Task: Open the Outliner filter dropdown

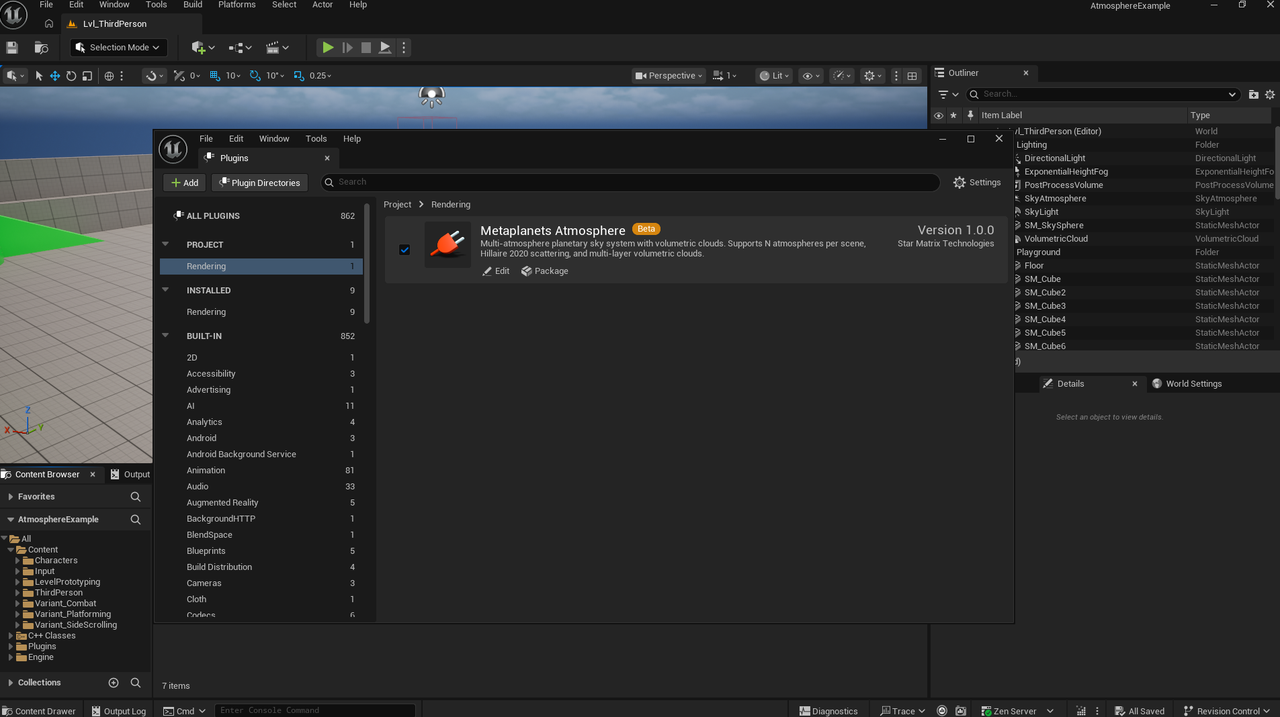Action: pos(948,94)
